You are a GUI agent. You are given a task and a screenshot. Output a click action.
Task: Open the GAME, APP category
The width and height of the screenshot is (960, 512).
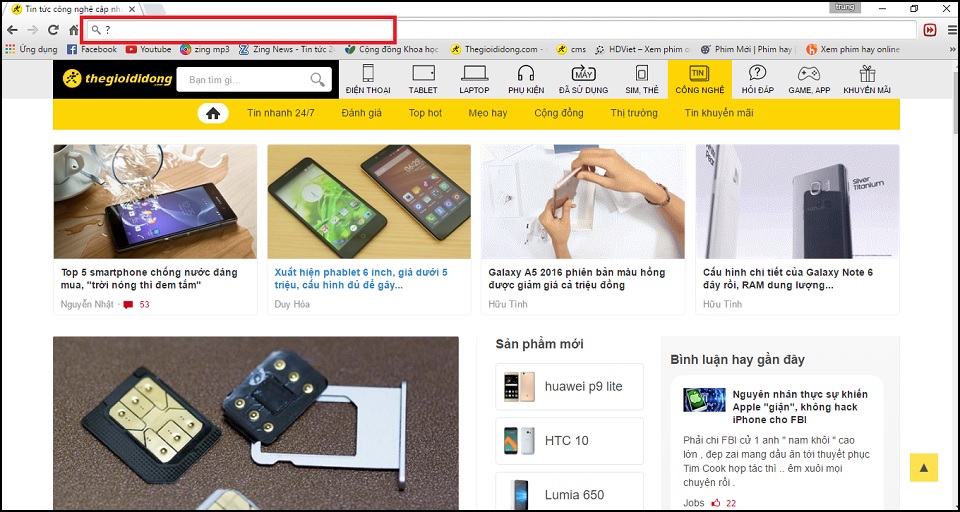tap(809, 79)
